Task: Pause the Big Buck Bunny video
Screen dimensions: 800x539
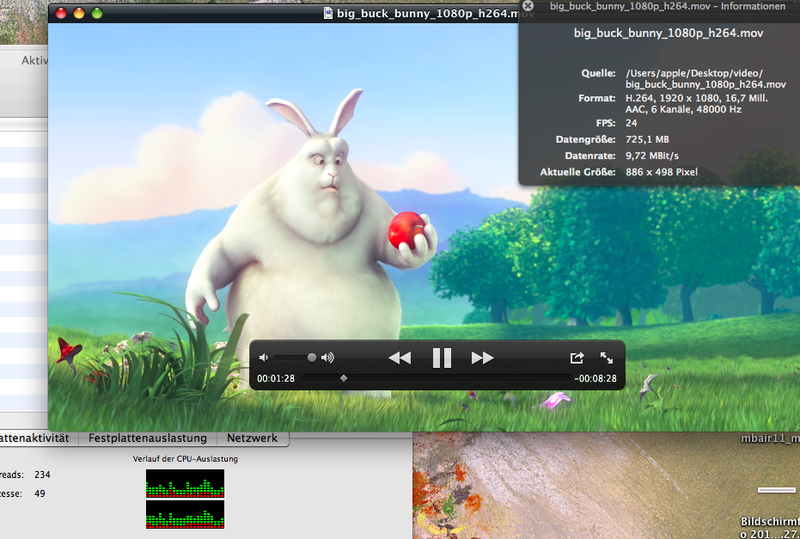Action: tap(441, 358)
